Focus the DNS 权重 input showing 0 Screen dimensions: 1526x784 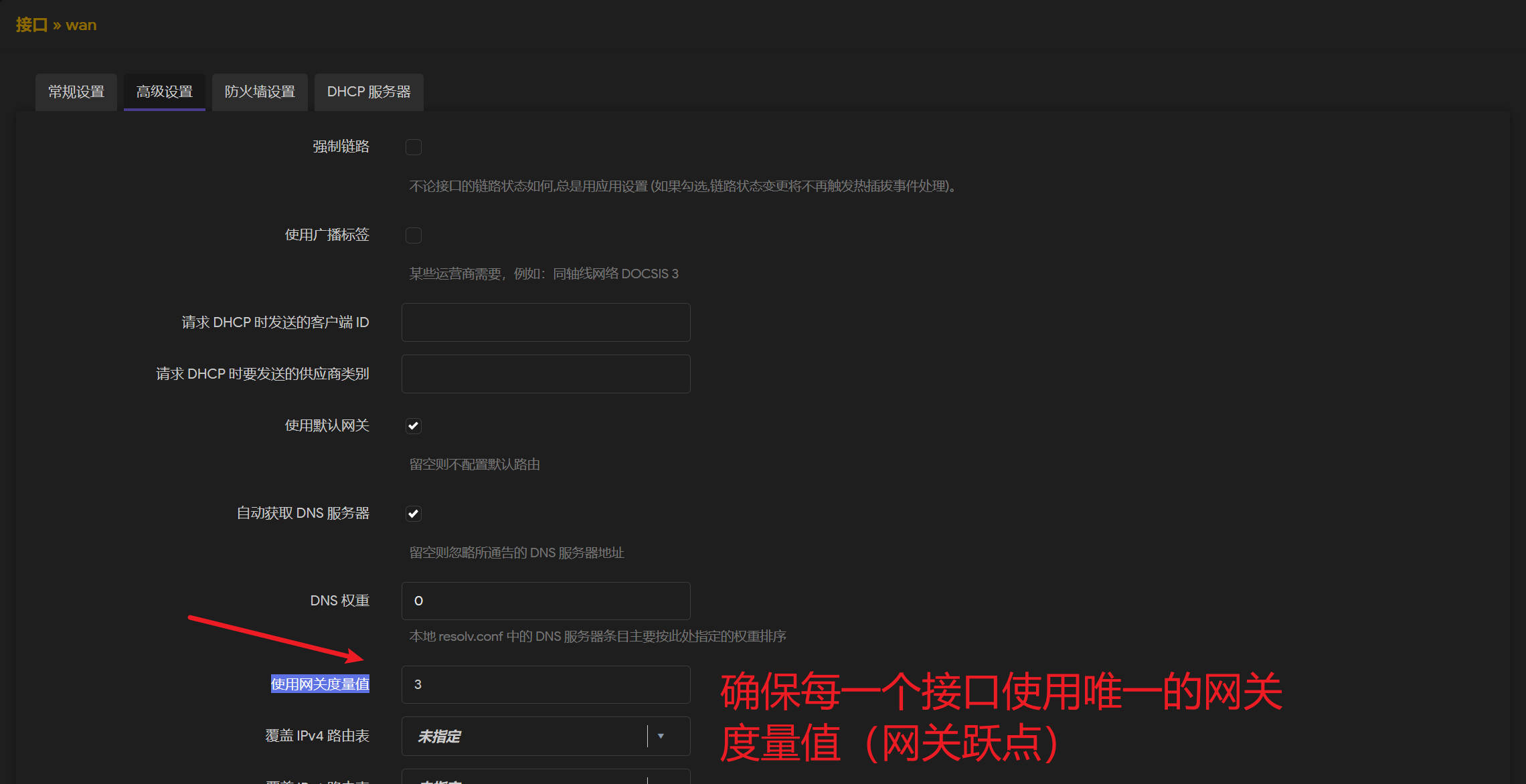pyautogui.click(x=545, y=601)
